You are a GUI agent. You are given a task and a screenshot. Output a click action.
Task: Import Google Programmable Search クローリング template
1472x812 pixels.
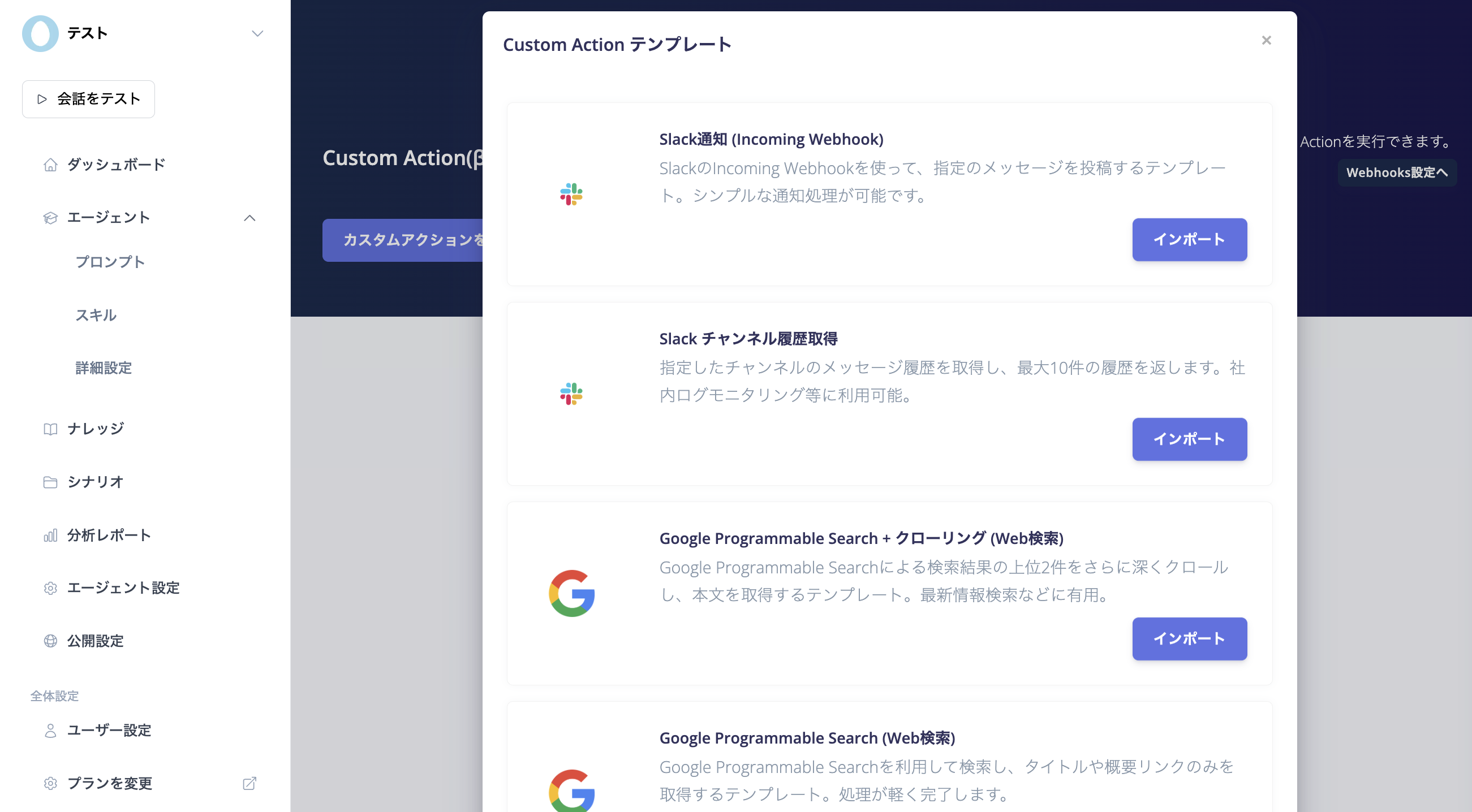(x=1189, y=638)
